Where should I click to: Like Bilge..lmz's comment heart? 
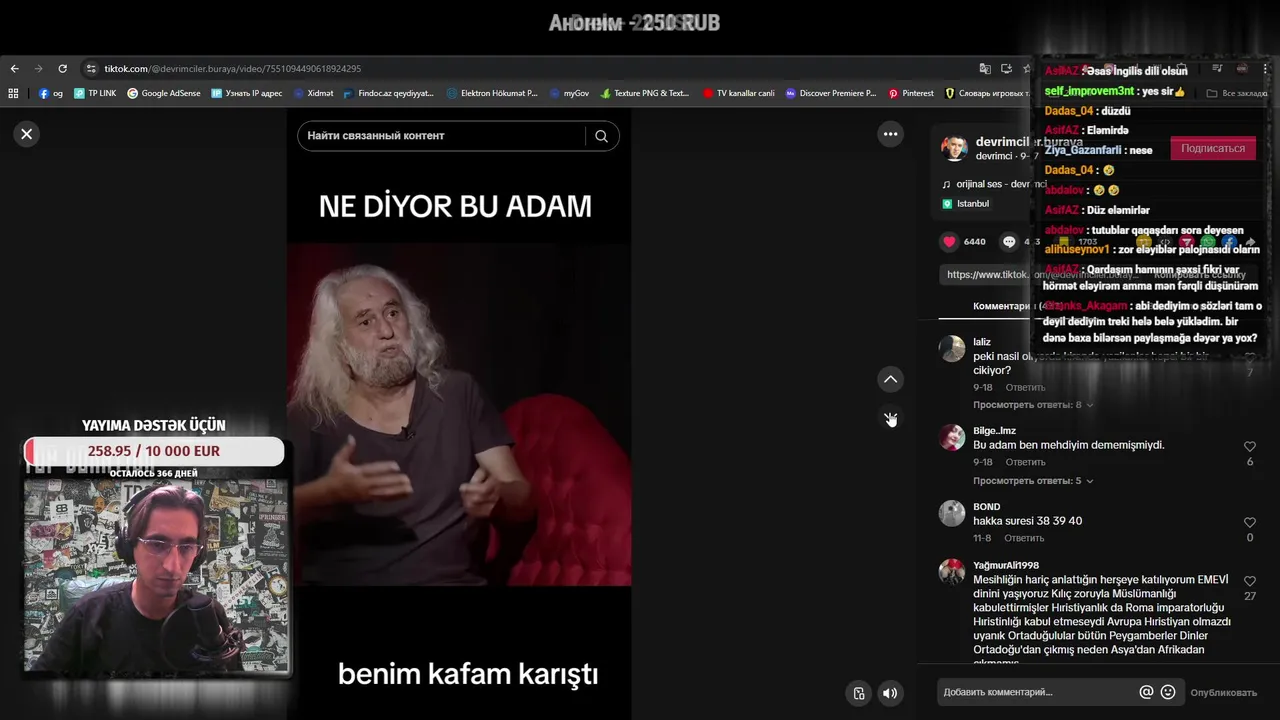(1250, 447)
